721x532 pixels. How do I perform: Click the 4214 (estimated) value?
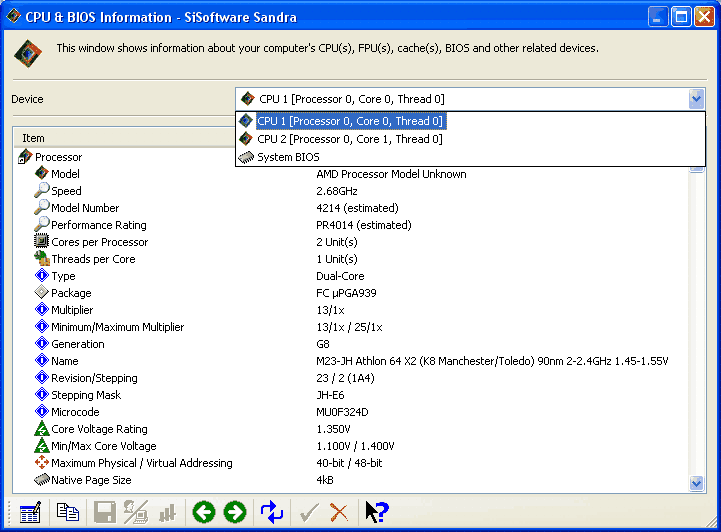tap(357, 208)
